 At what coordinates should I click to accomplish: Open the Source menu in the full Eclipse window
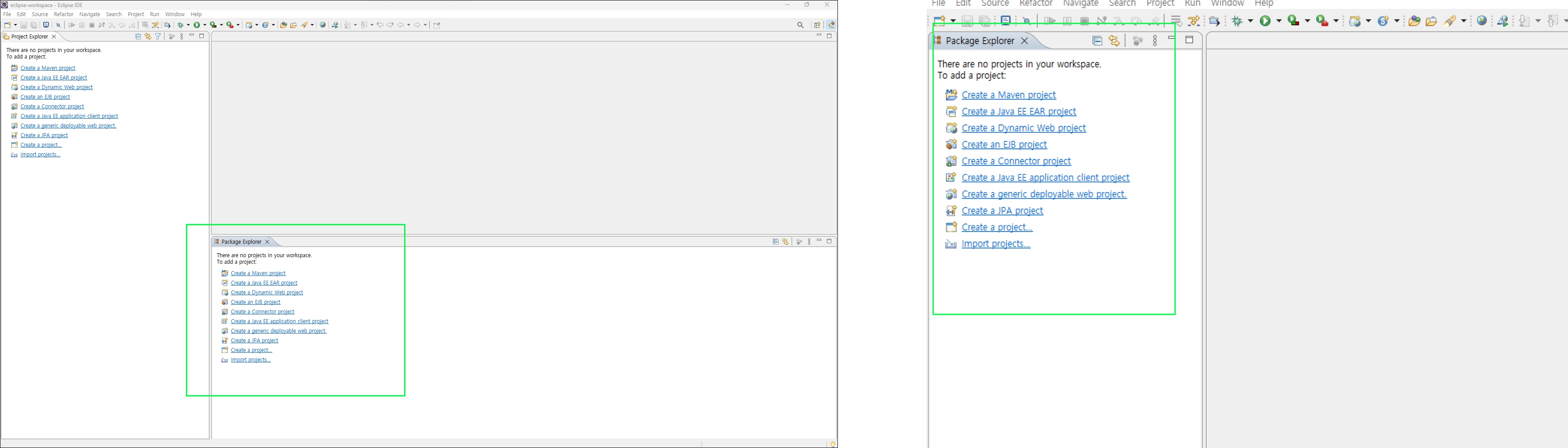(40, 14)
